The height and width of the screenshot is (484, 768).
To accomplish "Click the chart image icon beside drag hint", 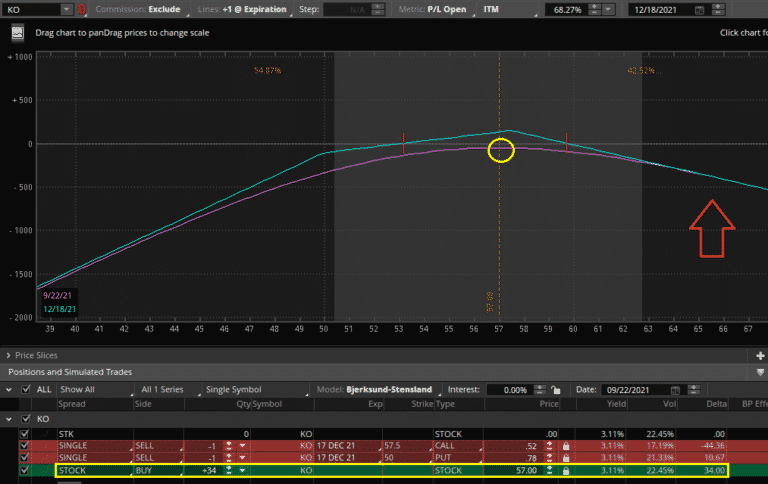I will (x=16, y=32).
